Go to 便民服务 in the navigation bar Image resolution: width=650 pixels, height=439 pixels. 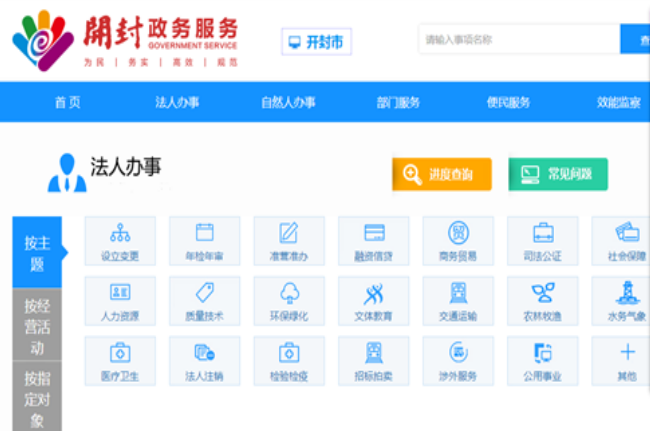click(x=508, y=102)
